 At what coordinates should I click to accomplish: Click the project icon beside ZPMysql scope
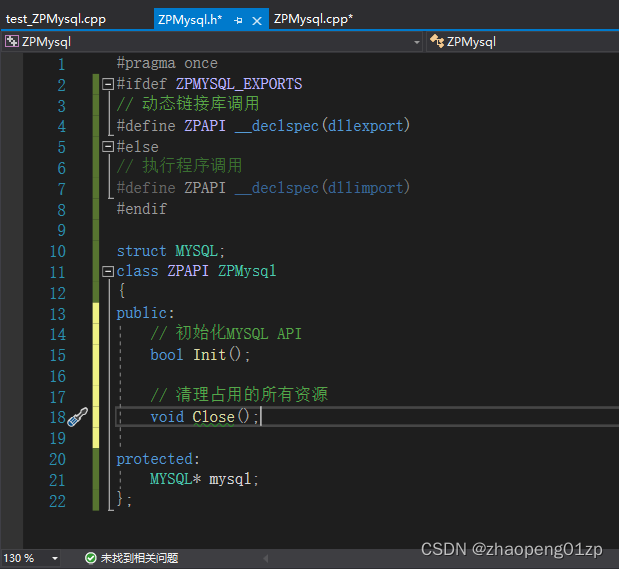pos(11,41)
